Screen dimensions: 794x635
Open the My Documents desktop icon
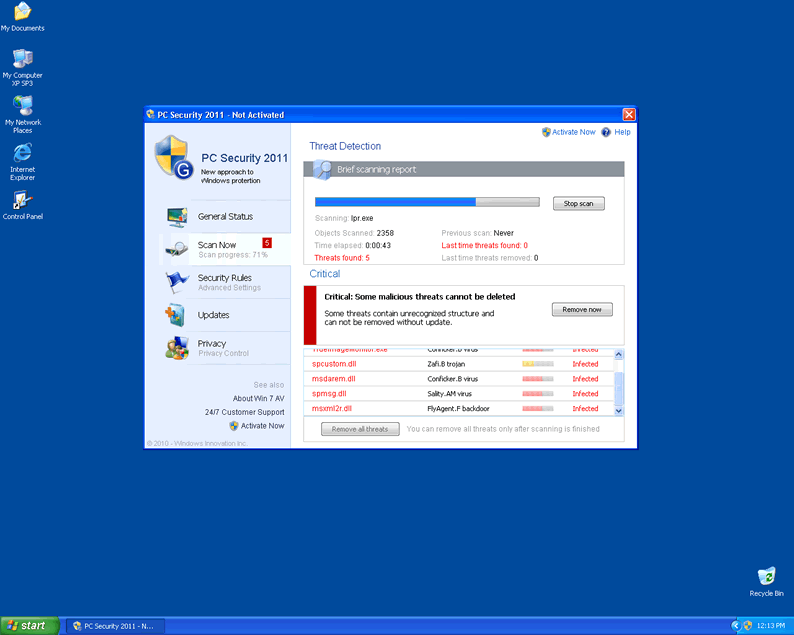(22, 12)
